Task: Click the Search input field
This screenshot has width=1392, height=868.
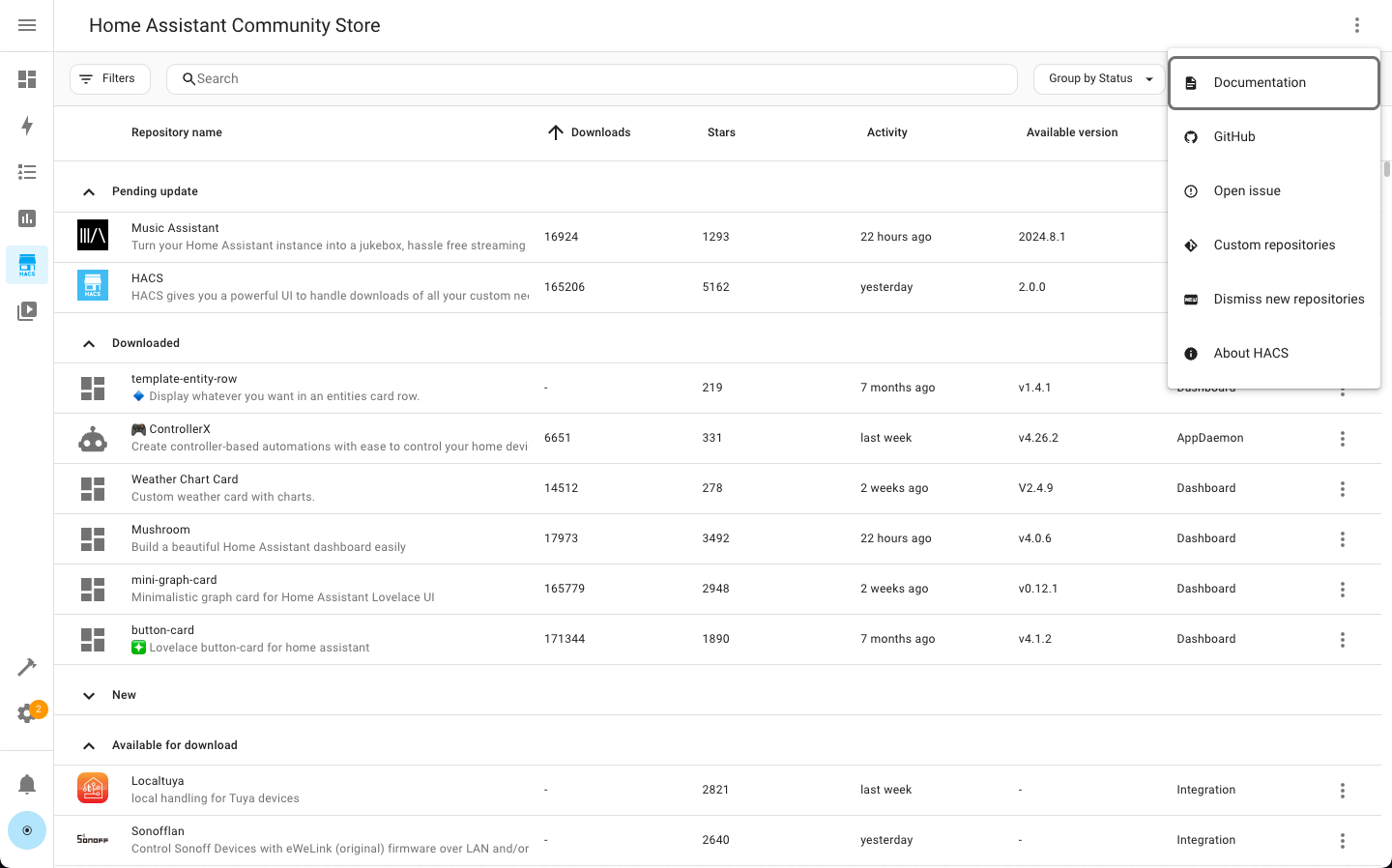Action: (592, 78)
